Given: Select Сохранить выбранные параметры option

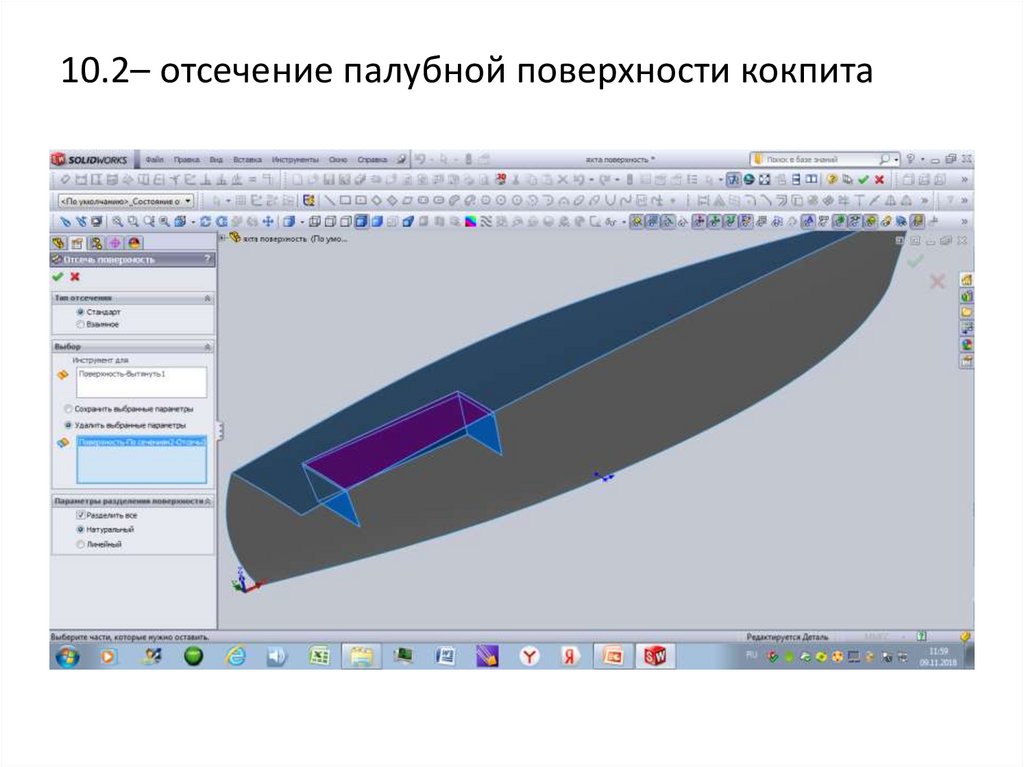Looking at the screenshot, I should [x=68, y=409].
